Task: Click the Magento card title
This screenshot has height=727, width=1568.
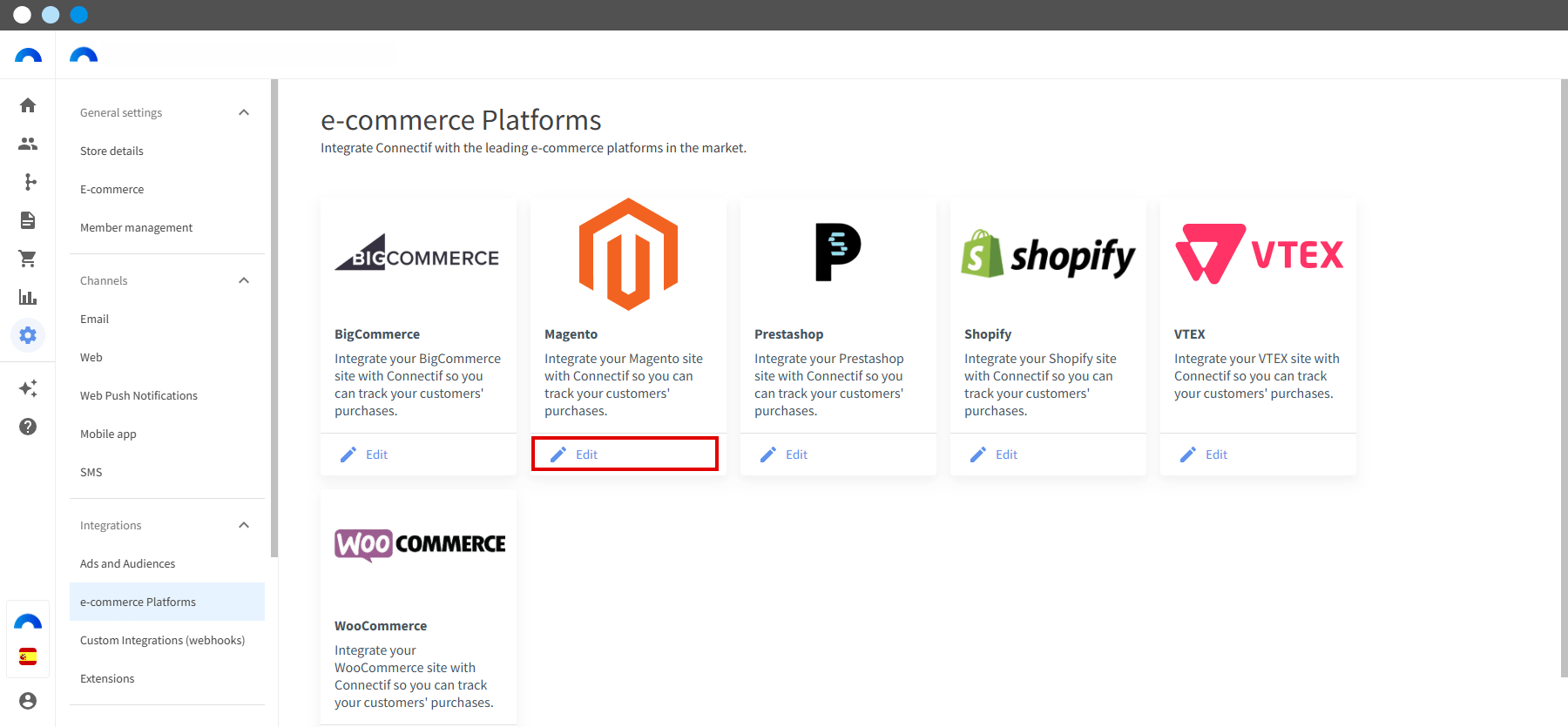Action: 571,334
